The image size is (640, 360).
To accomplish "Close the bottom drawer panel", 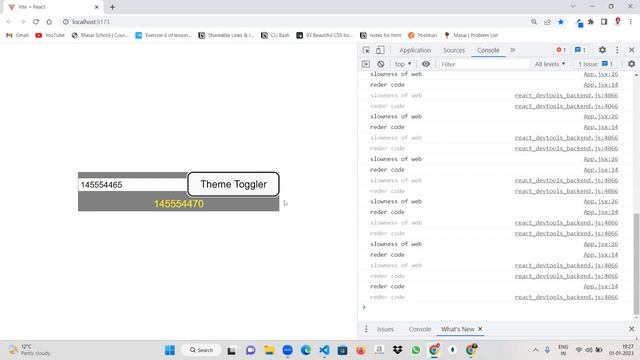I will click(631, 329).
